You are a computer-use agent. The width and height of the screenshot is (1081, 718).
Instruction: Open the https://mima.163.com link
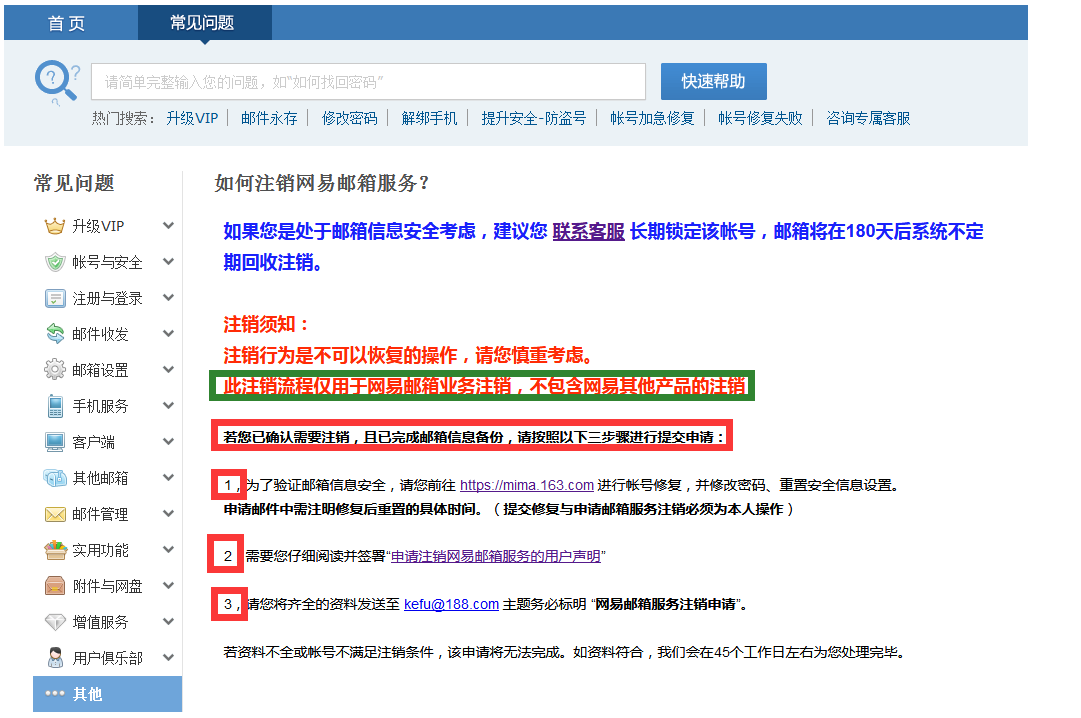pyautogui.click(x=527, y=486)
